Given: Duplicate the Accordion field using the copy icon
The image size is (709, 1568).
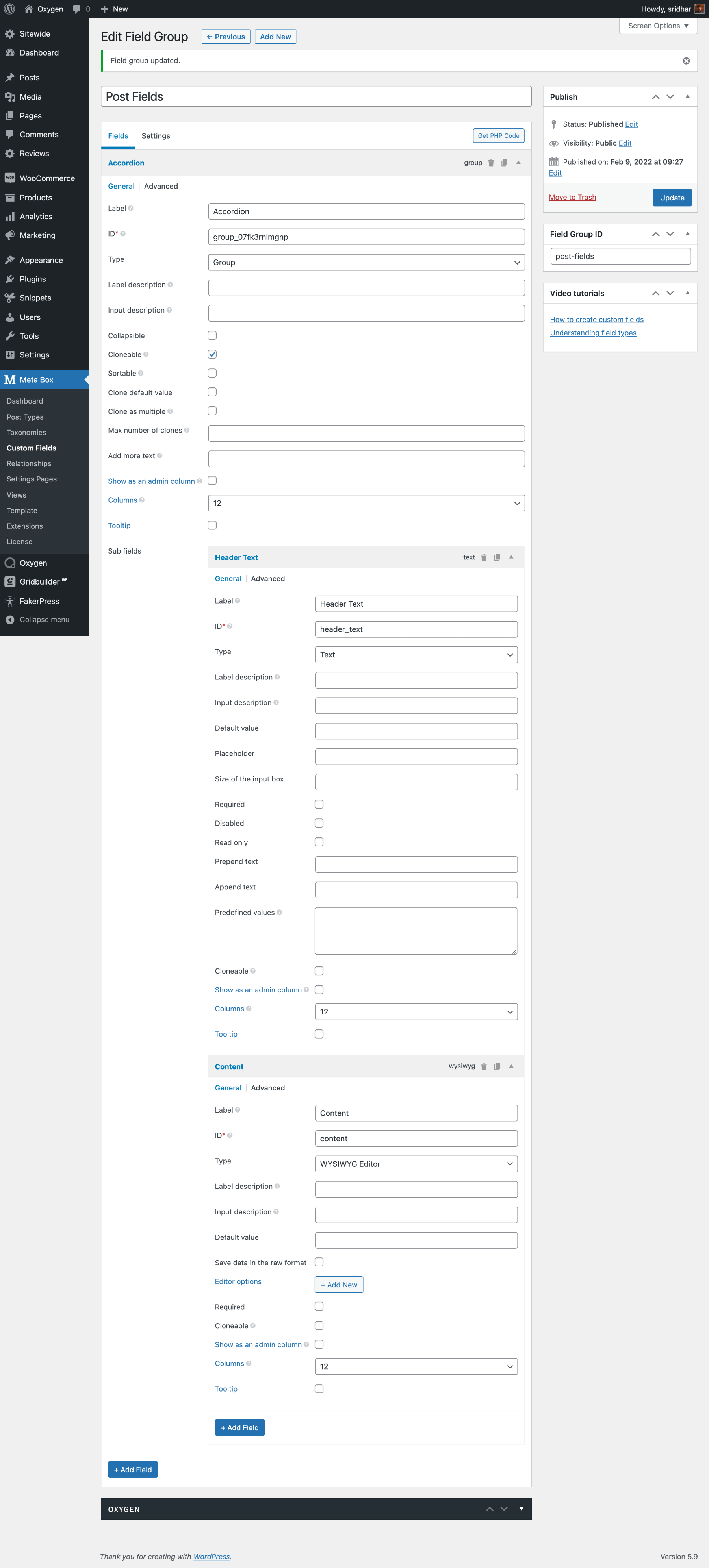Looking at the screenshot, I should (504, 163).
